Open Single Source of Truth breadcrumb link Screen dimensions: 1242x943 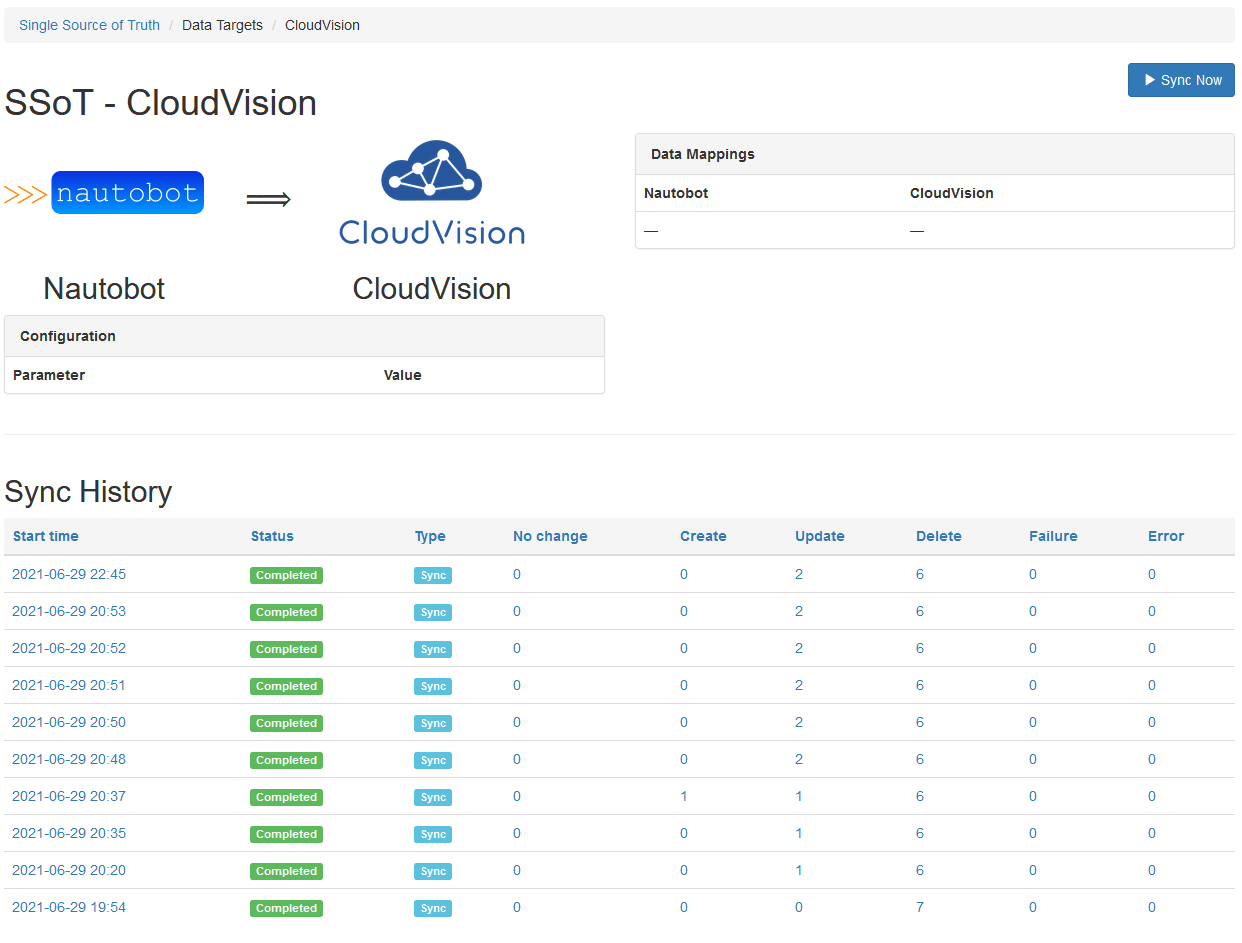pos(89,25)
